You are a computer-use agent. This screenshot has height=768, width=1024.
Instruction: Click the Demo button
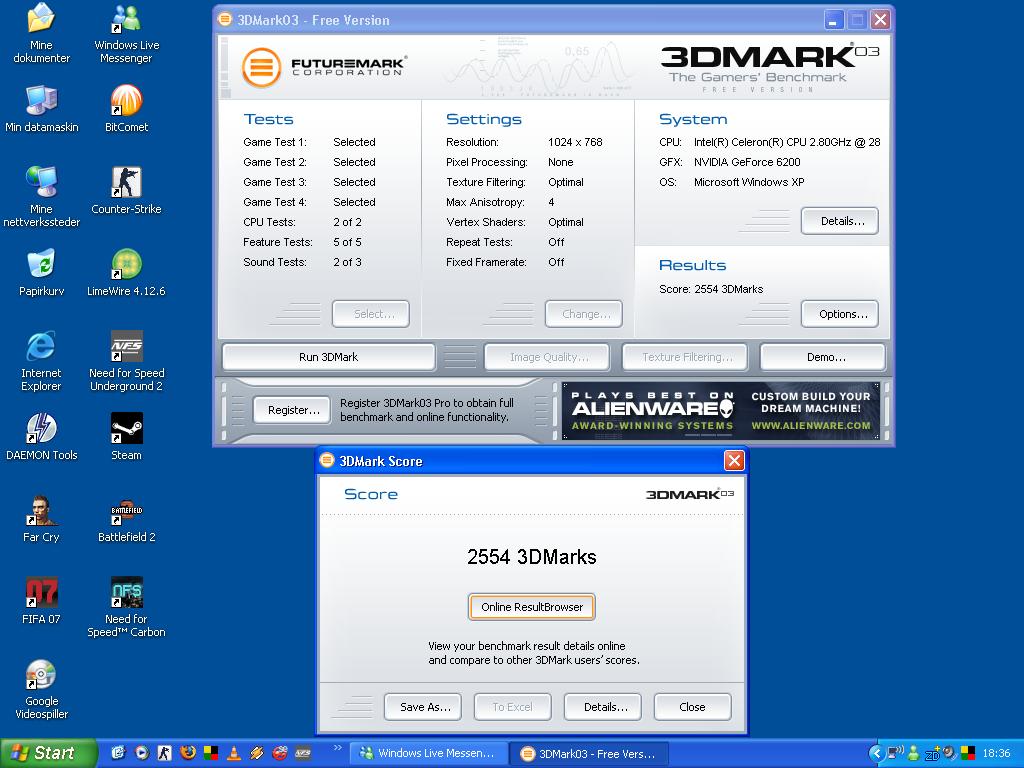pyautogui.click(x=823, y=357)
